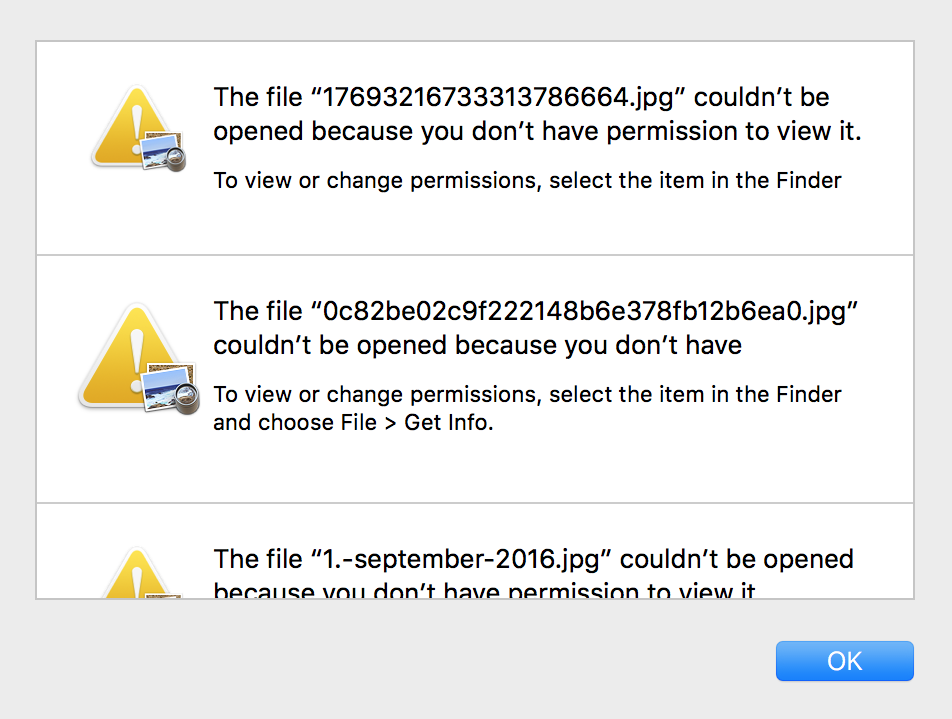Viewport: 952px width, 719px height.
Task: Click second error's "To view or change permissions" line
Action: click(527, 394)
